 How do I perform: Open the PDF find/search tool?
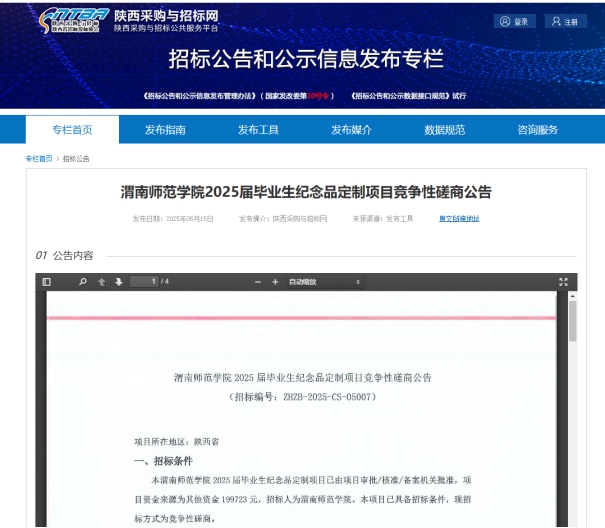coord(83,282)
